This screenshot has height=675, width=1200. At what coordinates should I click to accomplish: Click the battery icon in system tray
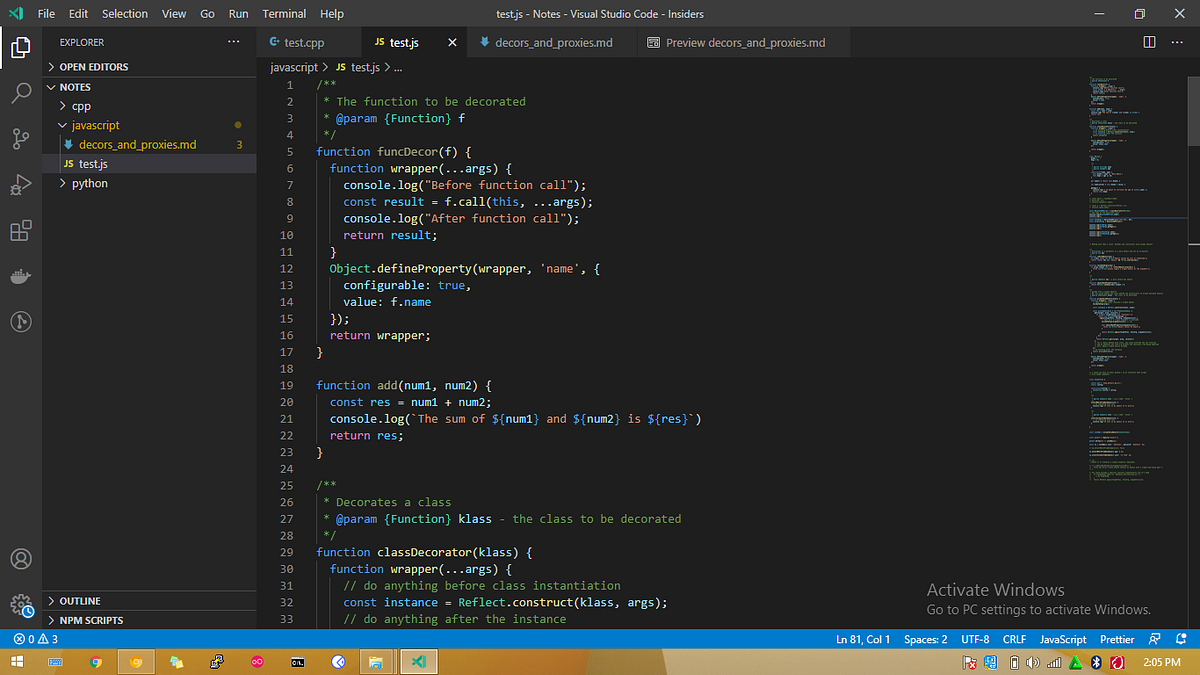click(1013, 662)
